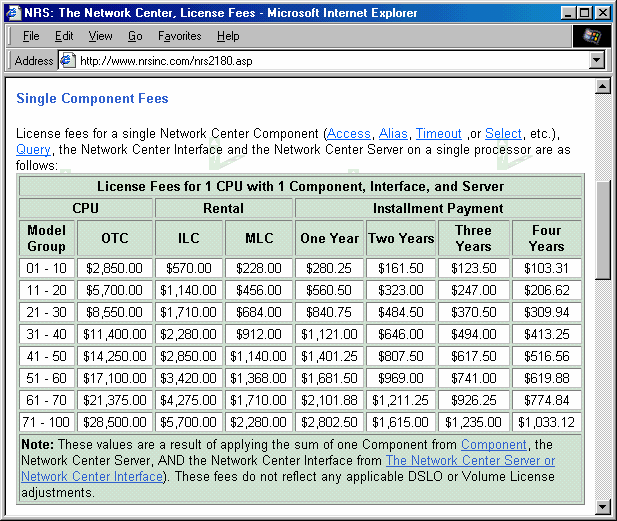Minimize the Internet Explorer window
Viewport: 617px width, 521px height.
coord(567,13)
